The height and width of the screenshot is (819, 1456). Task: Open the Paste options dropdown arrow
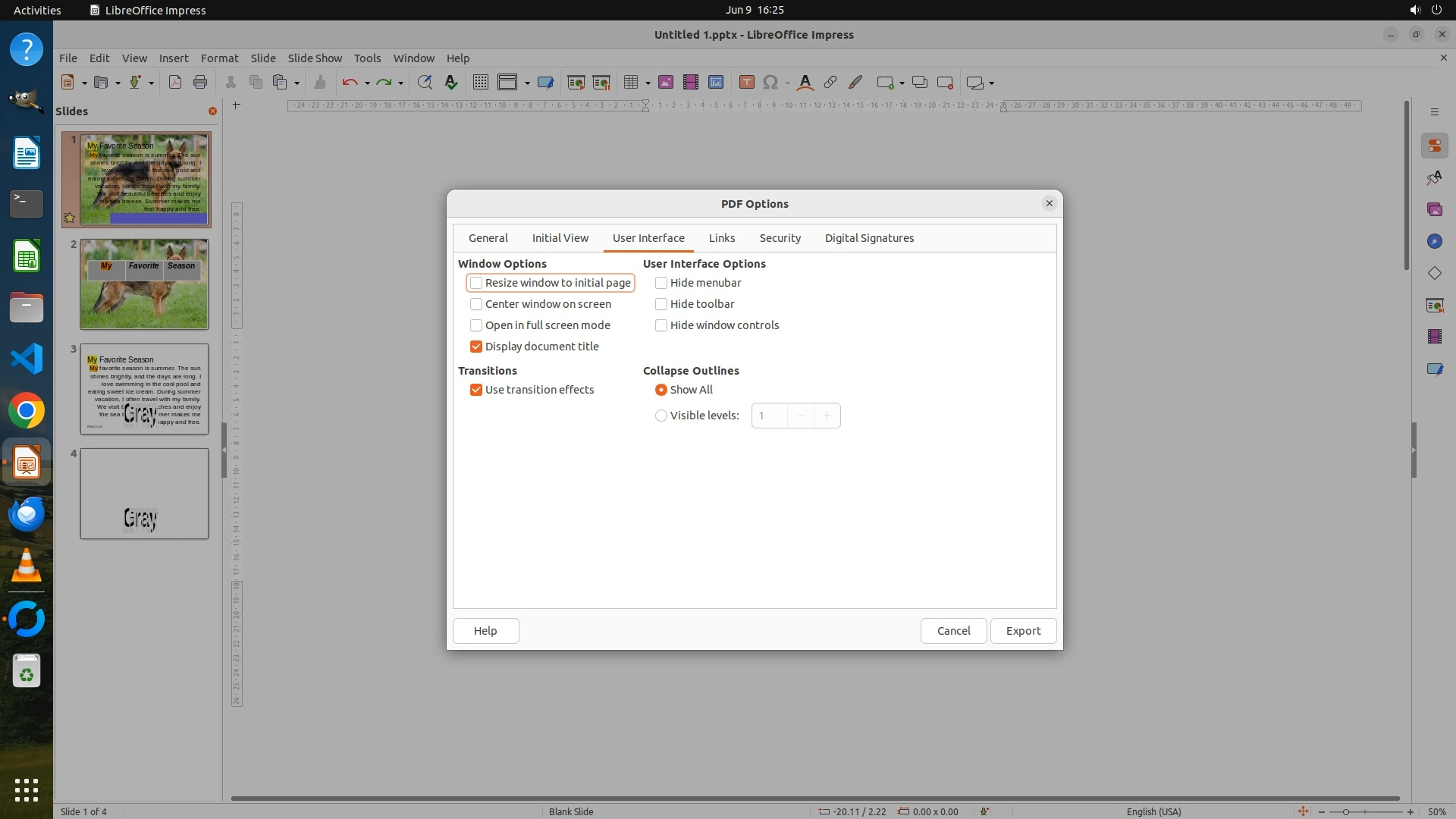tap(297, 83)
